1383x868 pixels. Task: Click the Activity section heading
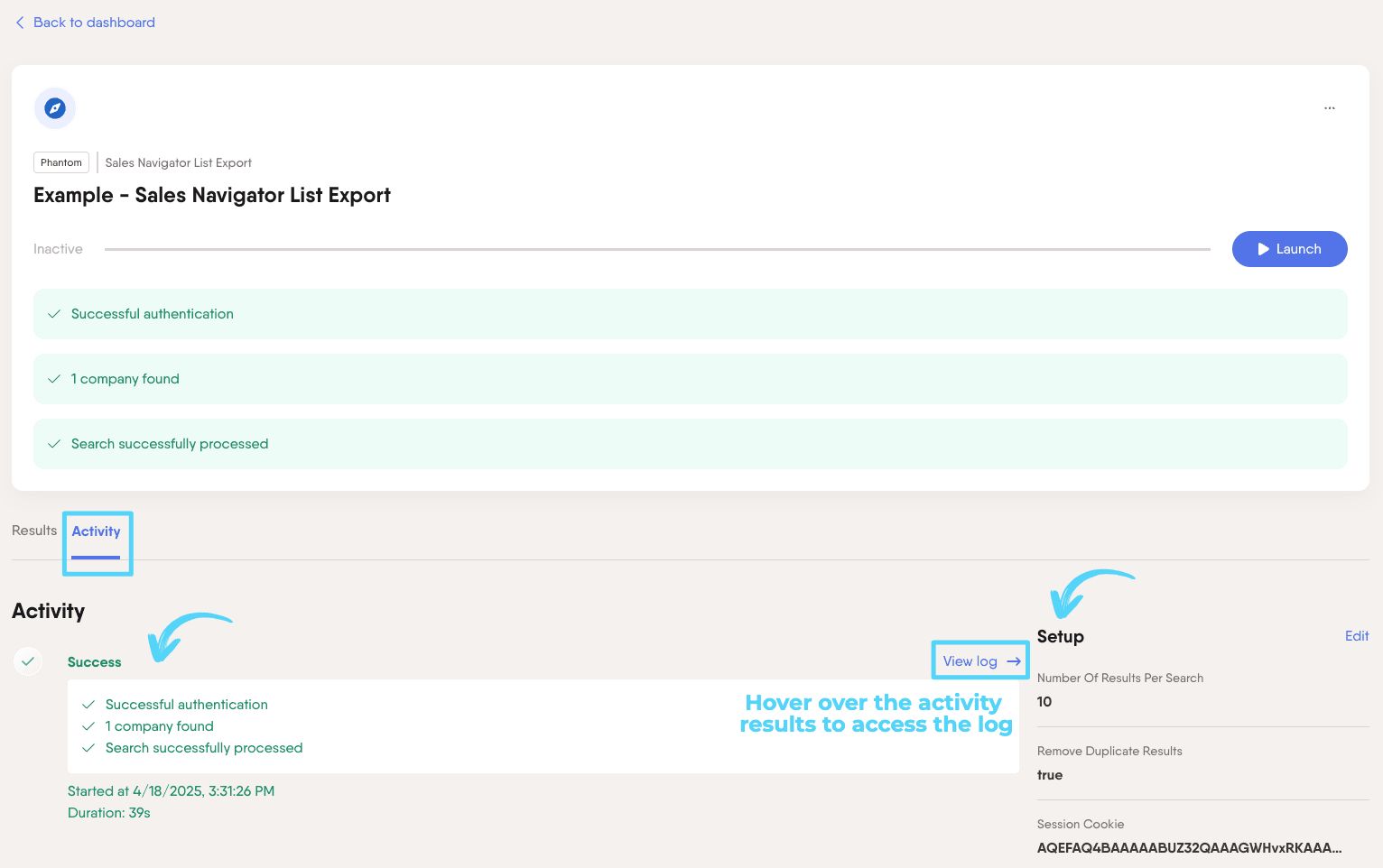[48, 611]
